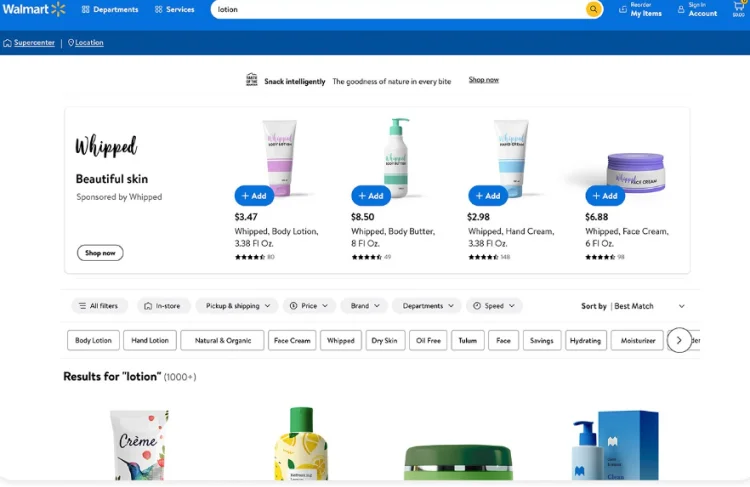Click the Whipped, Face Cream title
This screenshot has width=750, height=487.
(627, 237)
